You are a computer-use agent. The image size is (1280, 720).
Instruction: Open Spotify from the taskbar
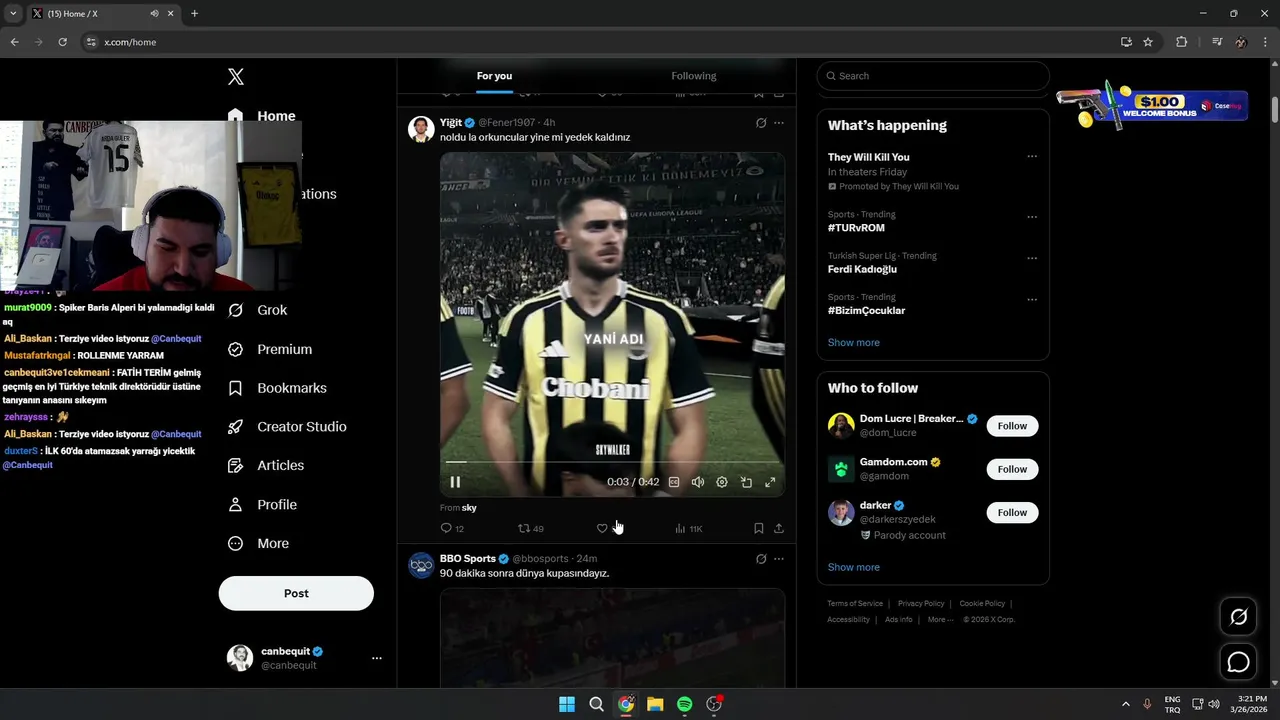pyautogui.click(x=684, y=704)
